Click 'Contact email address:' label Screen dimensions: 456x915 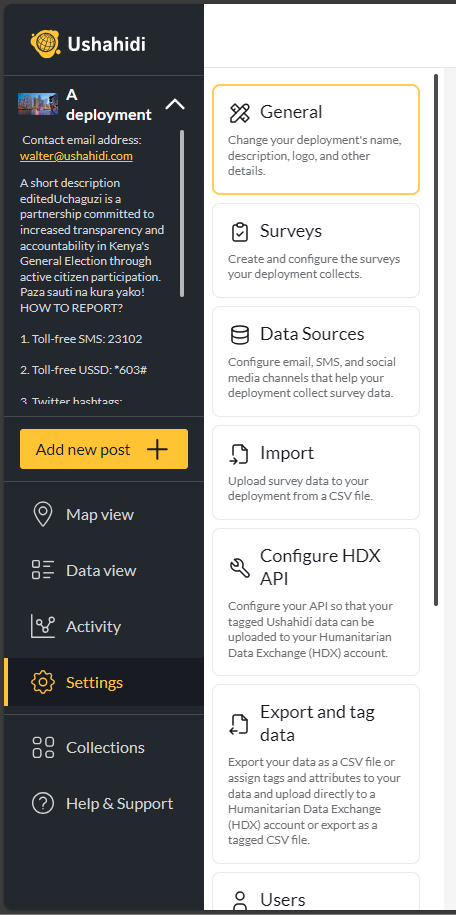pos(82,141)
